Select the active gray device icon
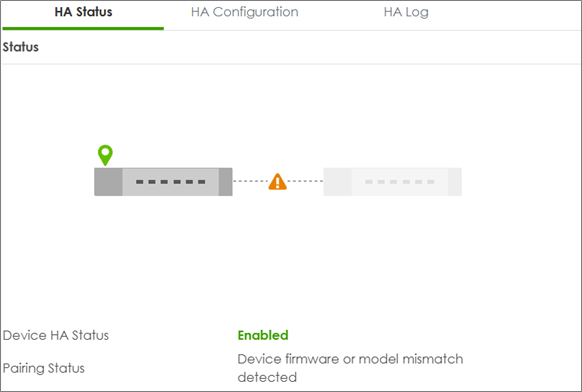The height and width of the screenshot is (392, 582). (163, 182)
